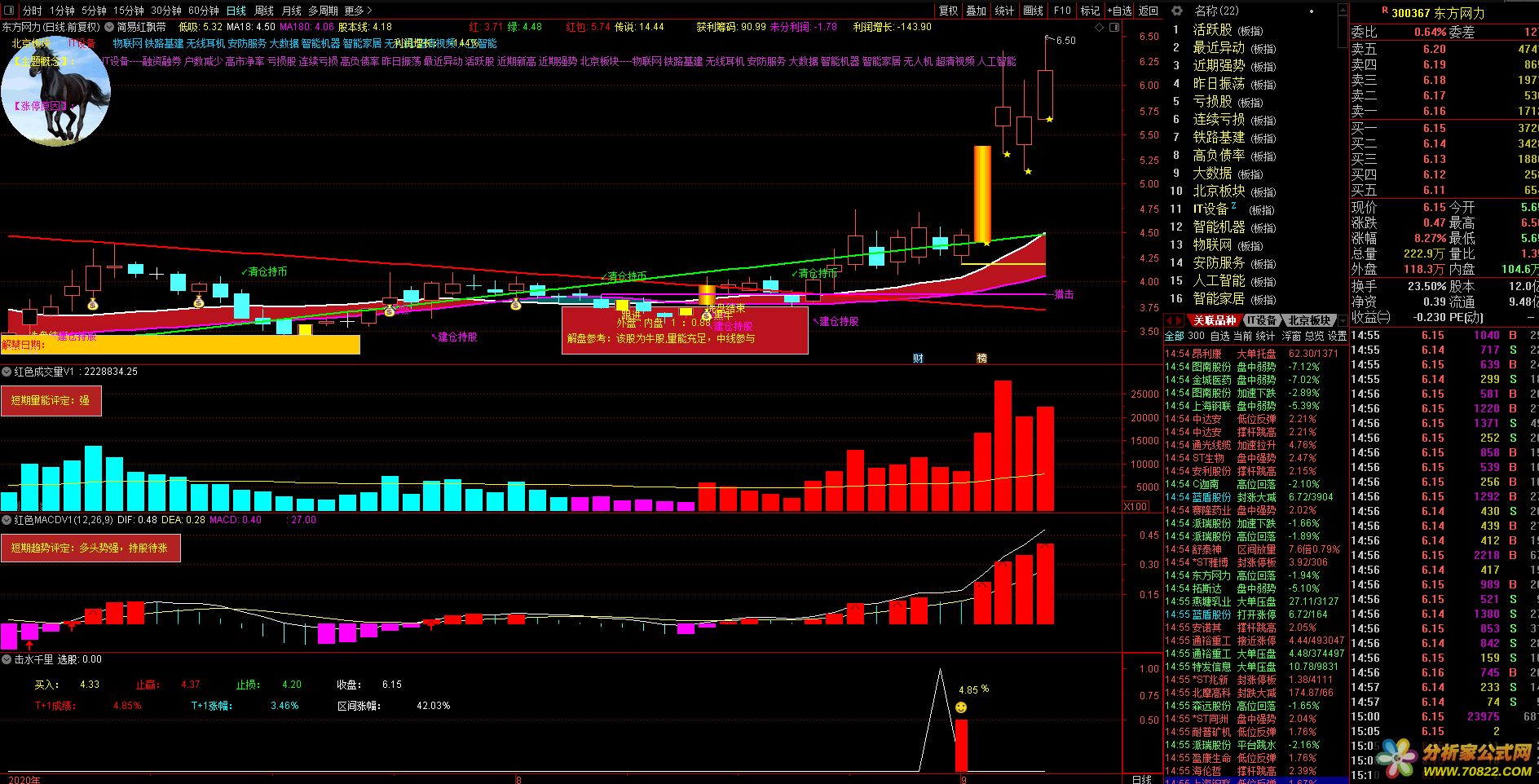Select the 日线 daily period
This screenshot has height=784, width=1539.
coord(236,11)
